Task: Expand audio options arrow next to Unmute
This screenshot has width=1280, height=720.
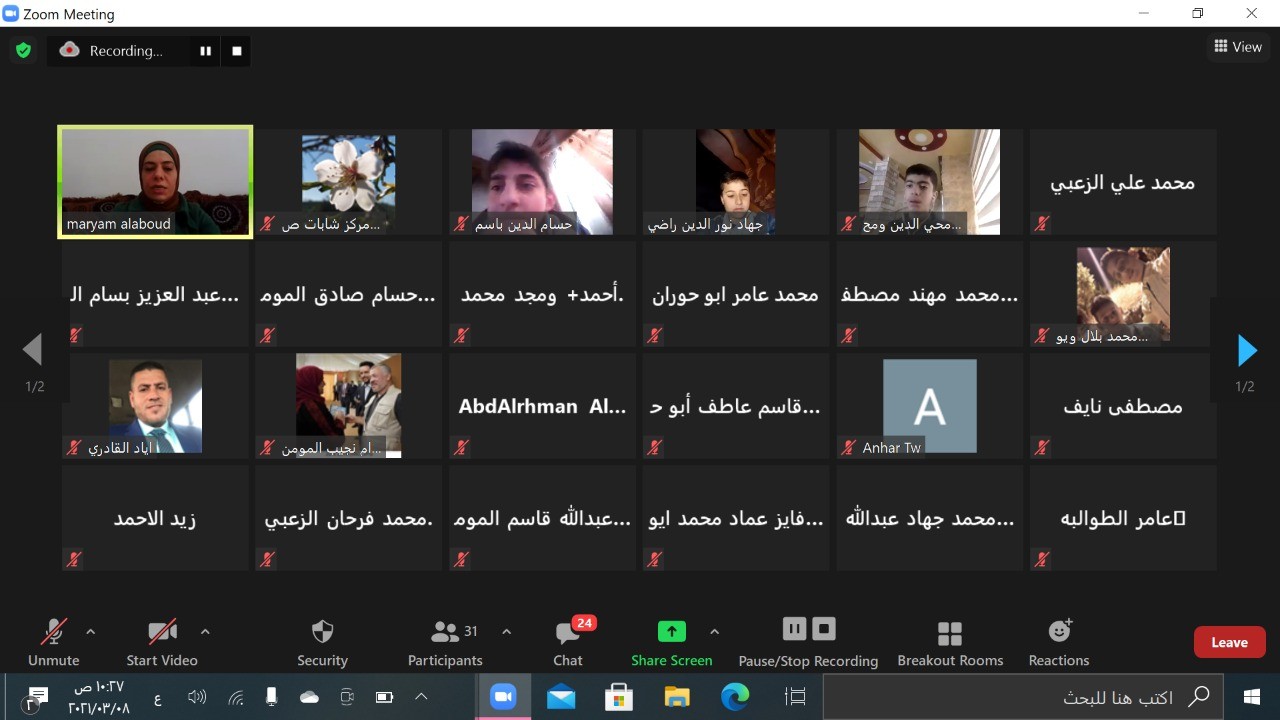Action: [x=91, y=632]
